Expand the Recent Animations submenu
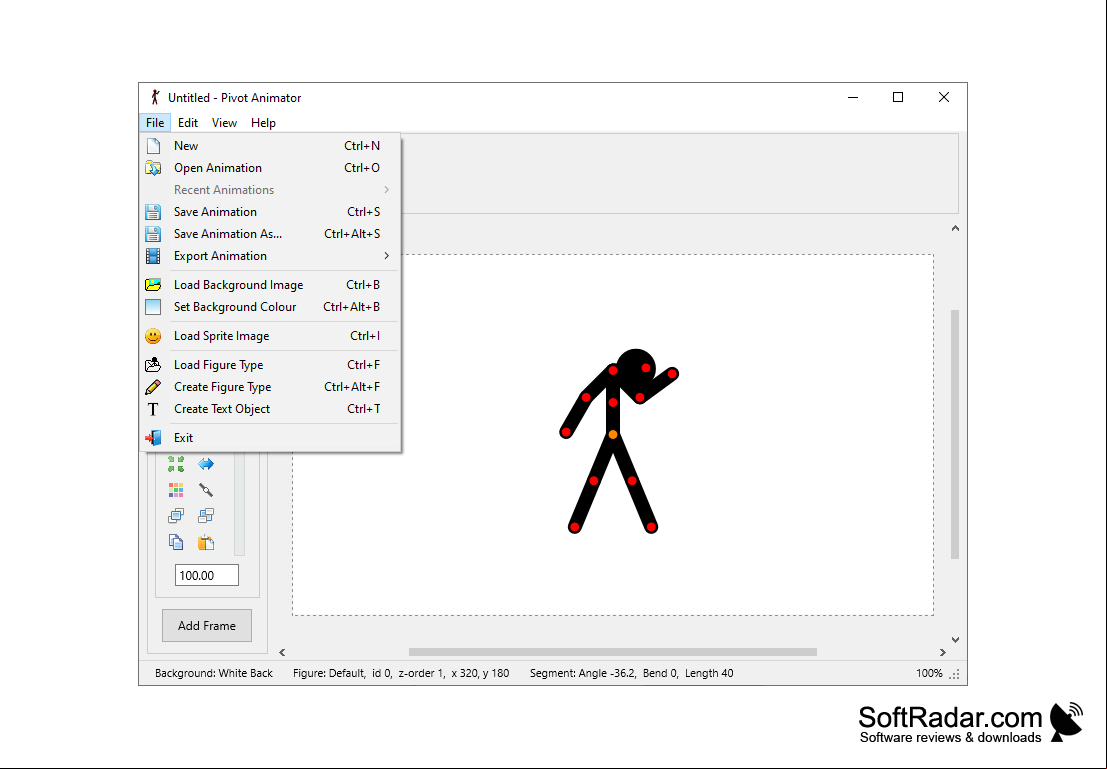1107x769 pixels. (271, 190)
